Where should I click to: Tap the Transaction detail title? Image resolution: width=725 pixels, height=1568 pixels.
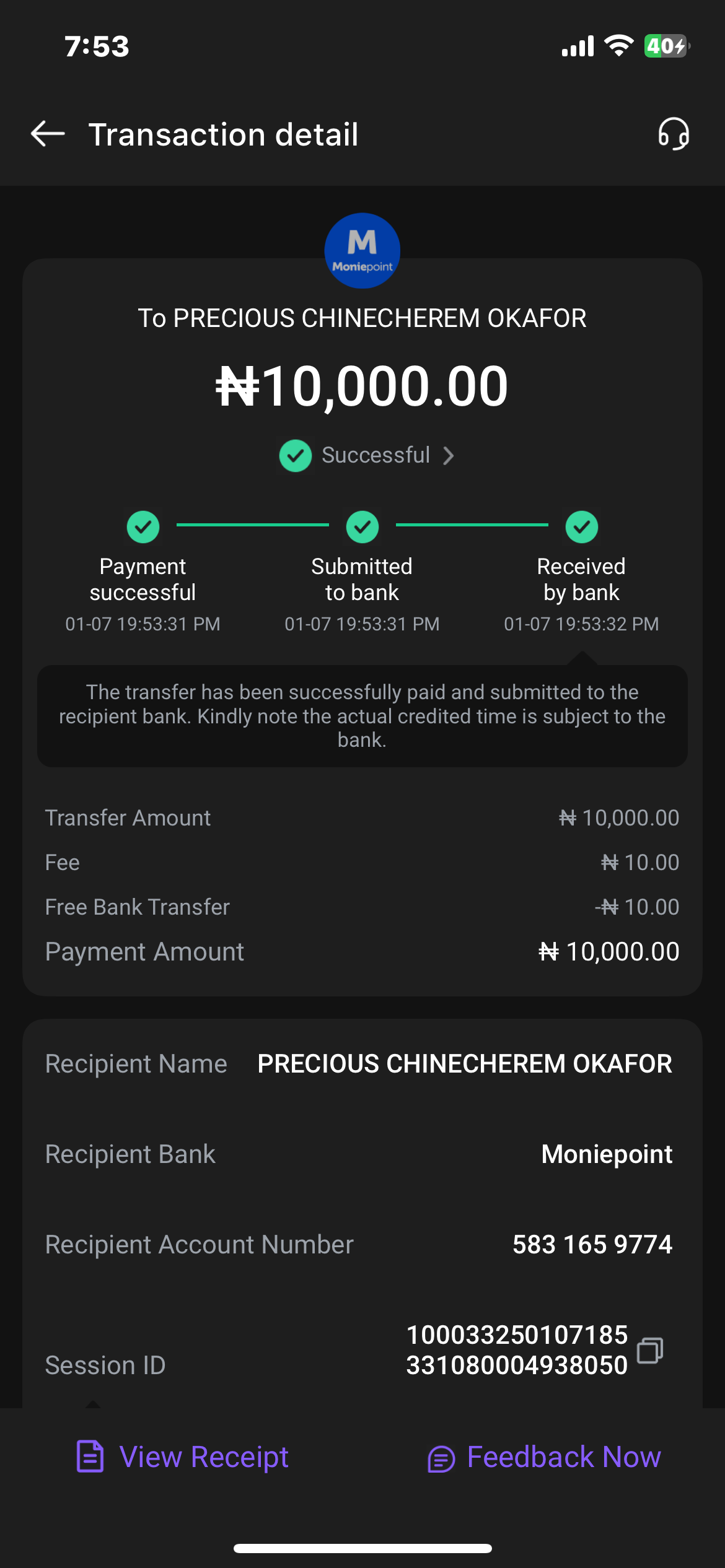[223, 134]
